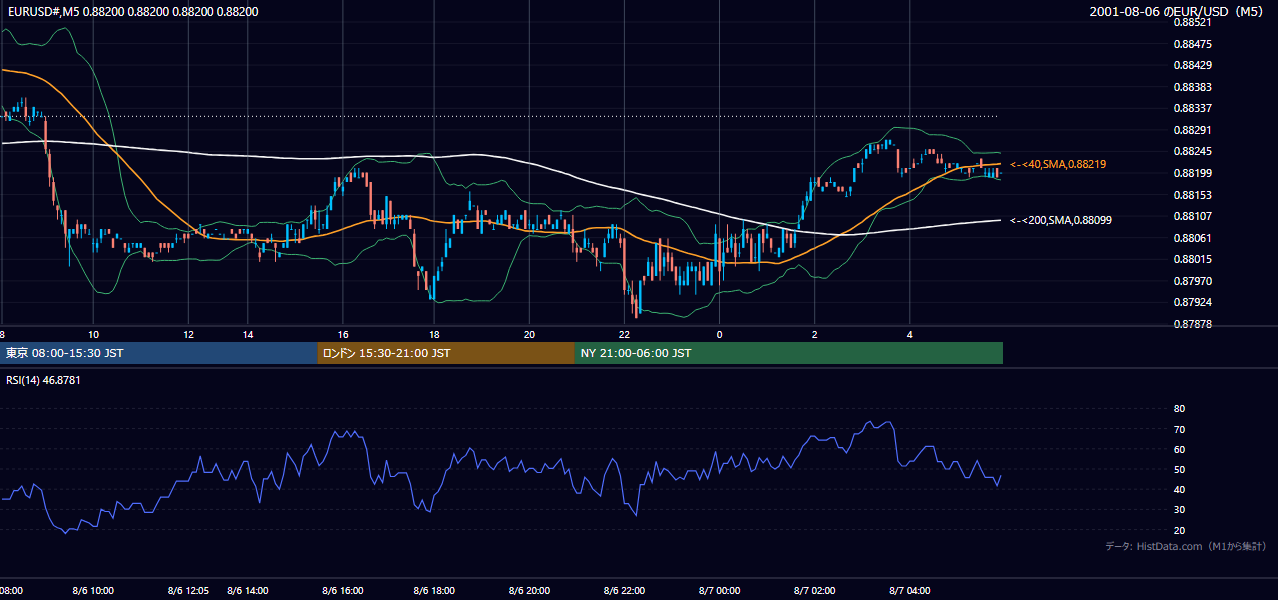Select the ロンドン 15:30-21:00 JST session bar

(446, 353)
